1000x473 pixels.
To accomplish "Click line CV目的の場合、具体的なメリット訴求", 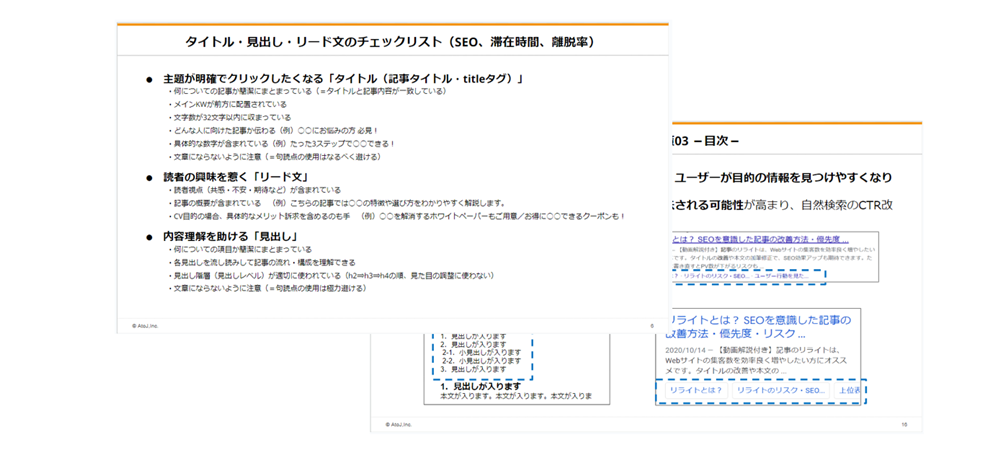I will click(397, 217).
